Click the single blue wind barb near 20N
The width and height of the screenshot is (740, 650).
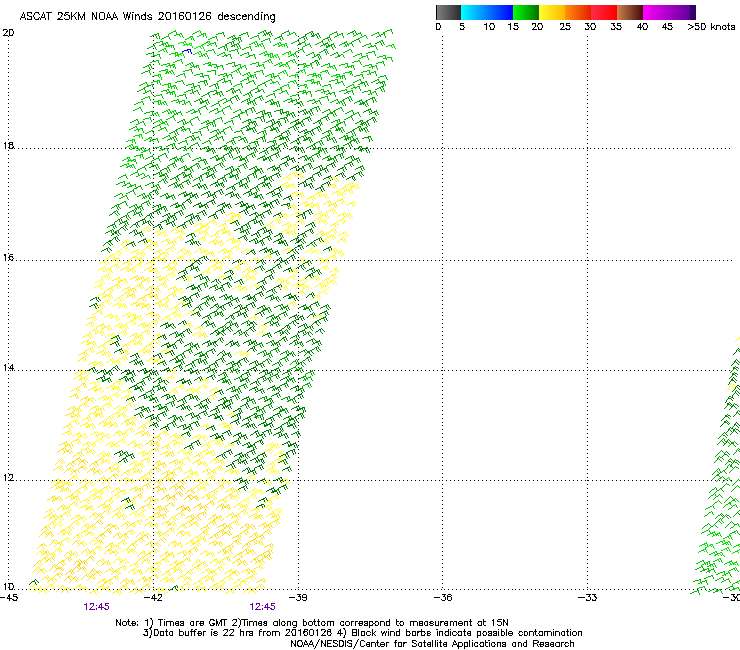tap(187, 51)
